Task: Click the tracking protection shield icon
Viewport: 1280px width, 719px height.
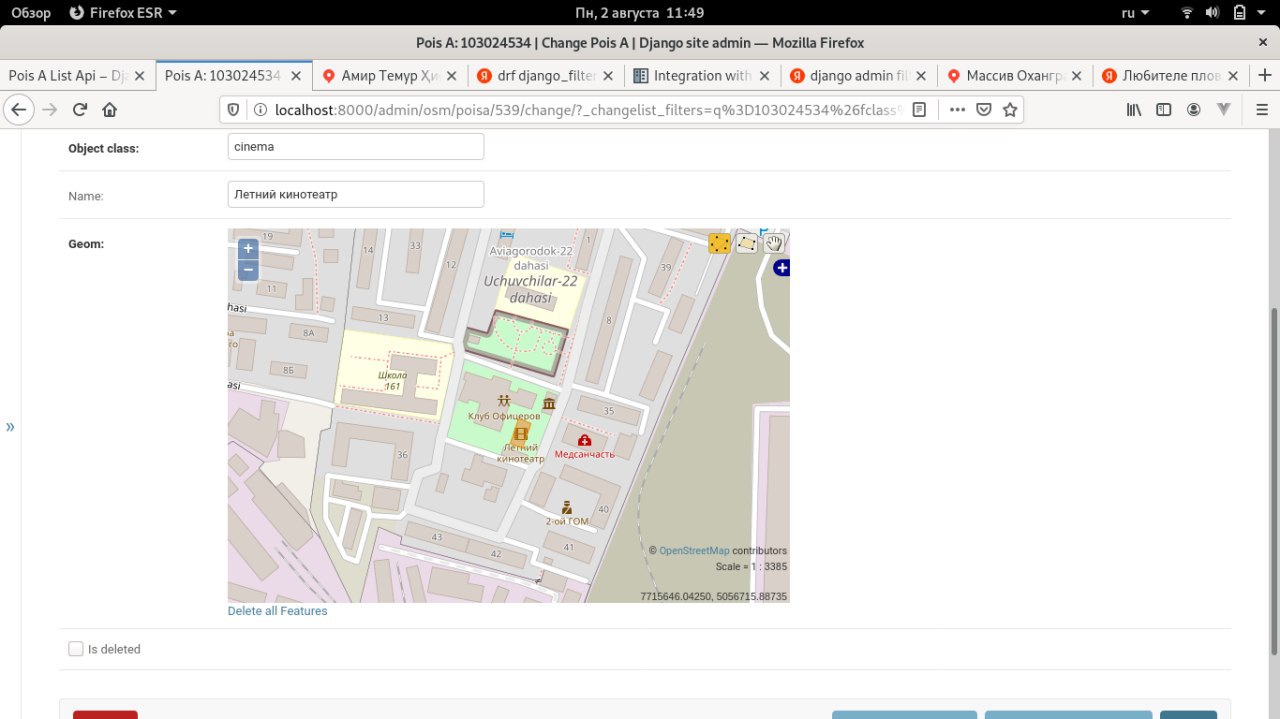Action: [x=233, y=109]
